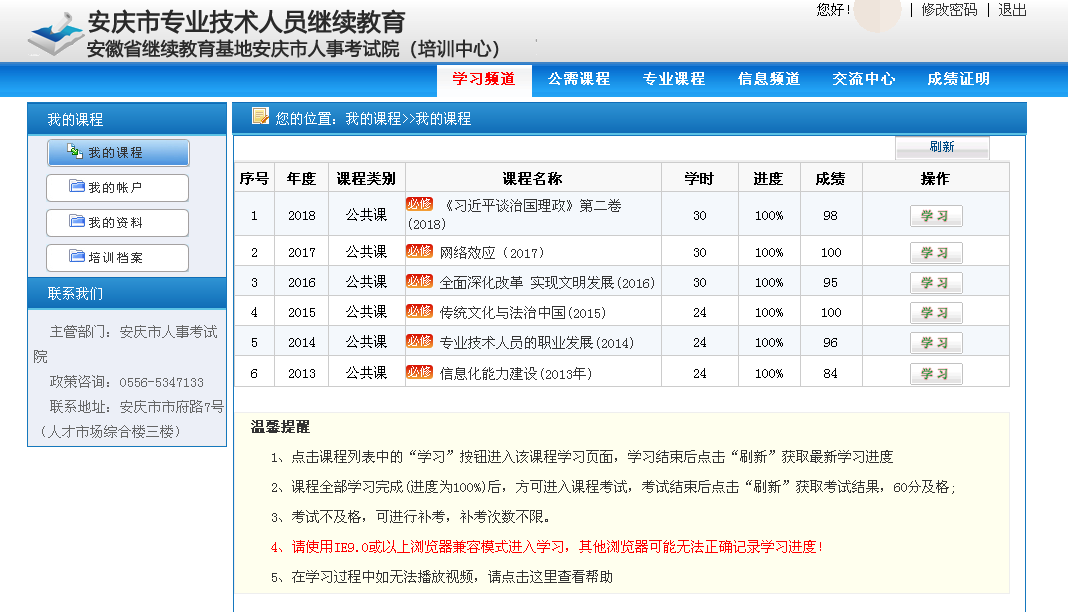The image size is (1068, 612).
Task: Click 学习 for 专业技术人员的职业发展(2014)
Action: pyautogui.click(x=935, y=343)
